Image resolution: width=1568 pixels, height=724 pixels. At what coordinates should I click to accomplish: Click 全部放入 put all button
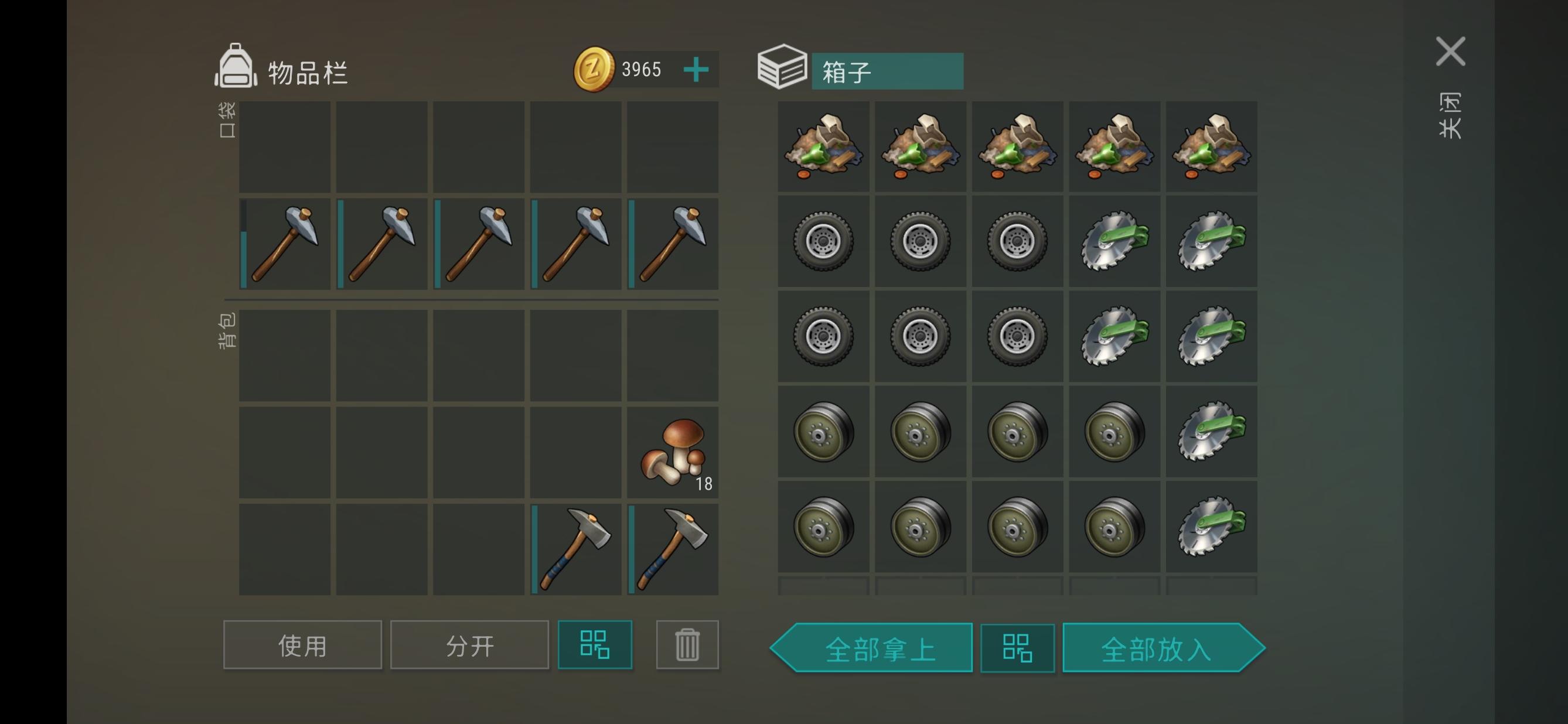tap(1164, 648)
